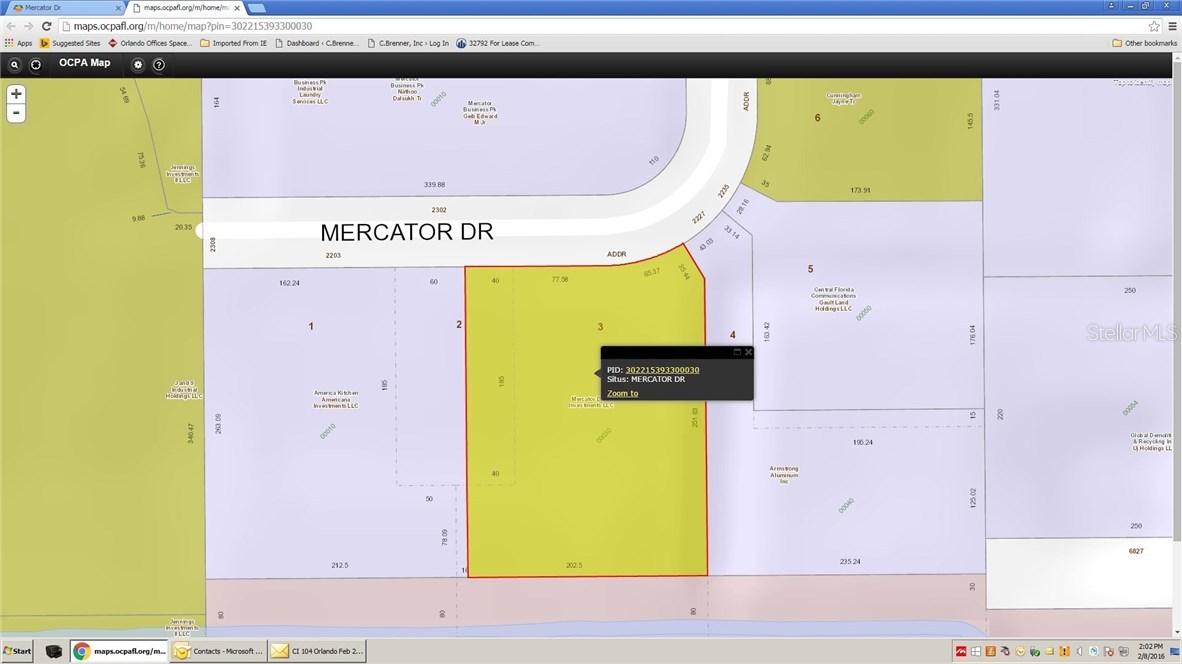Screen dimensions: 1182x664
Task: Click the 'Global Demolit' parcel label
Action: point(1151,442)
